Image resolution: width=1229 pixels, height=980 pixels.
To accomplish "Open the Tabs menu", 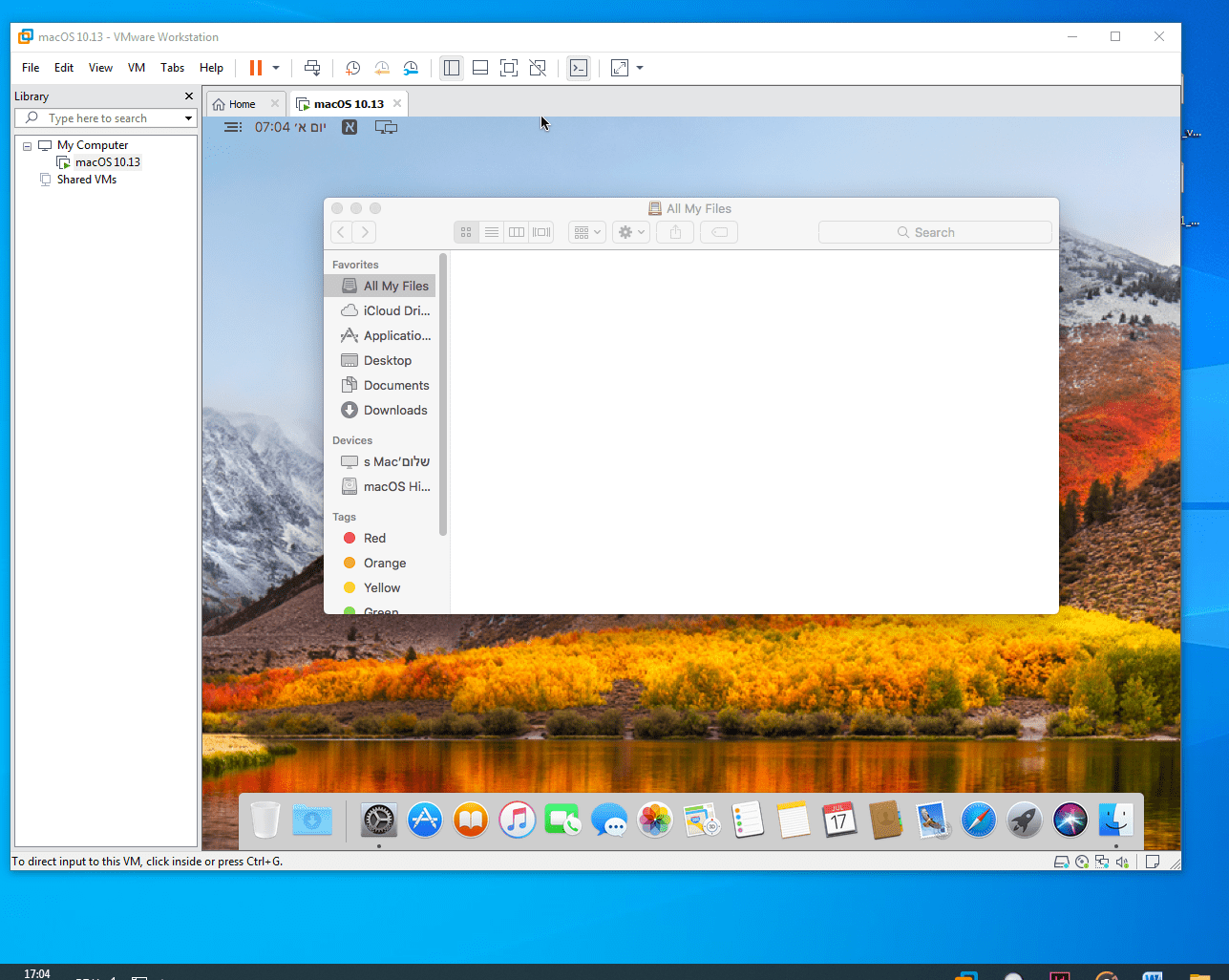I will tap(172, 68).
